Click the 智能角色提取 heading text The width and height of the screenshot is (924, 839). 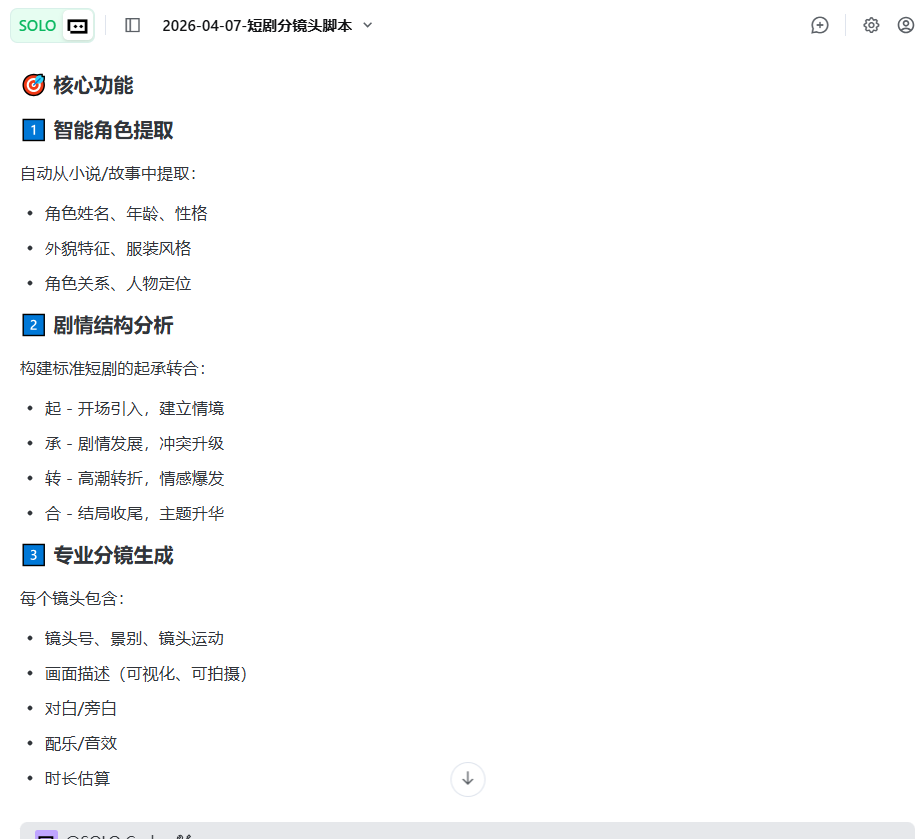[x=113, y=130]
